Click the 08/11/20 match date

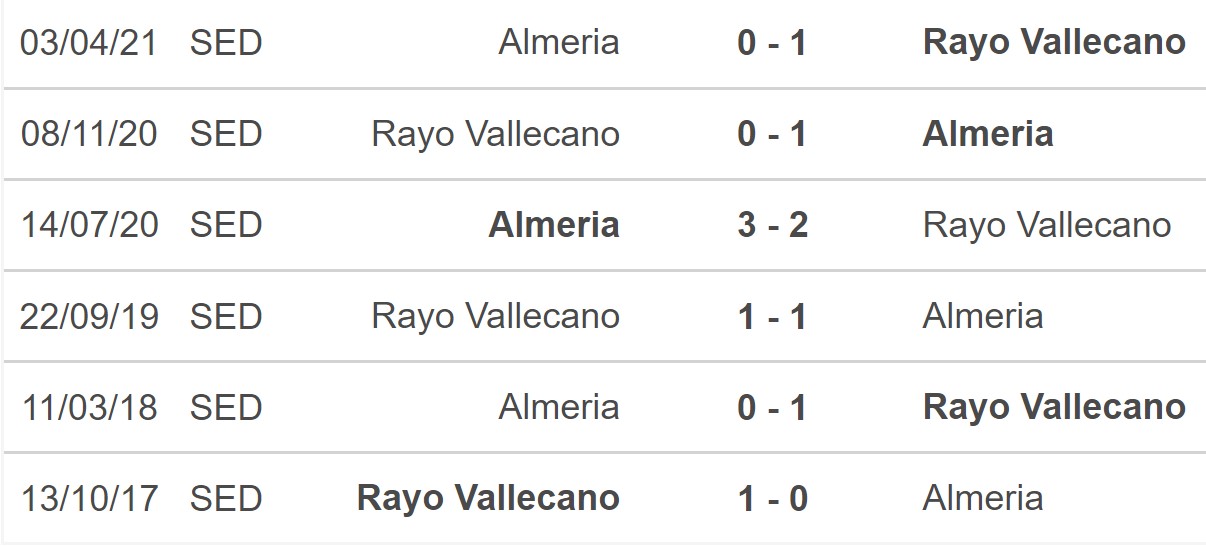click(89, 134)
